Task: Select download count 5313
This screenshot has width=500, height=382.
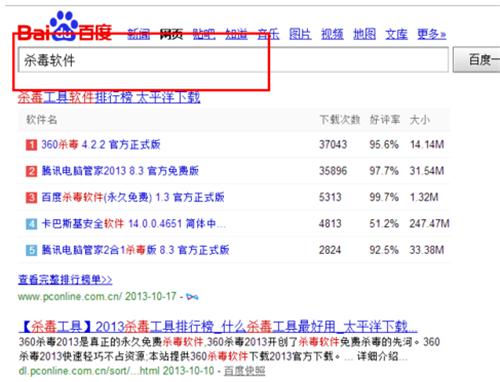Action: pyautogui.click(x=330, y=197)
